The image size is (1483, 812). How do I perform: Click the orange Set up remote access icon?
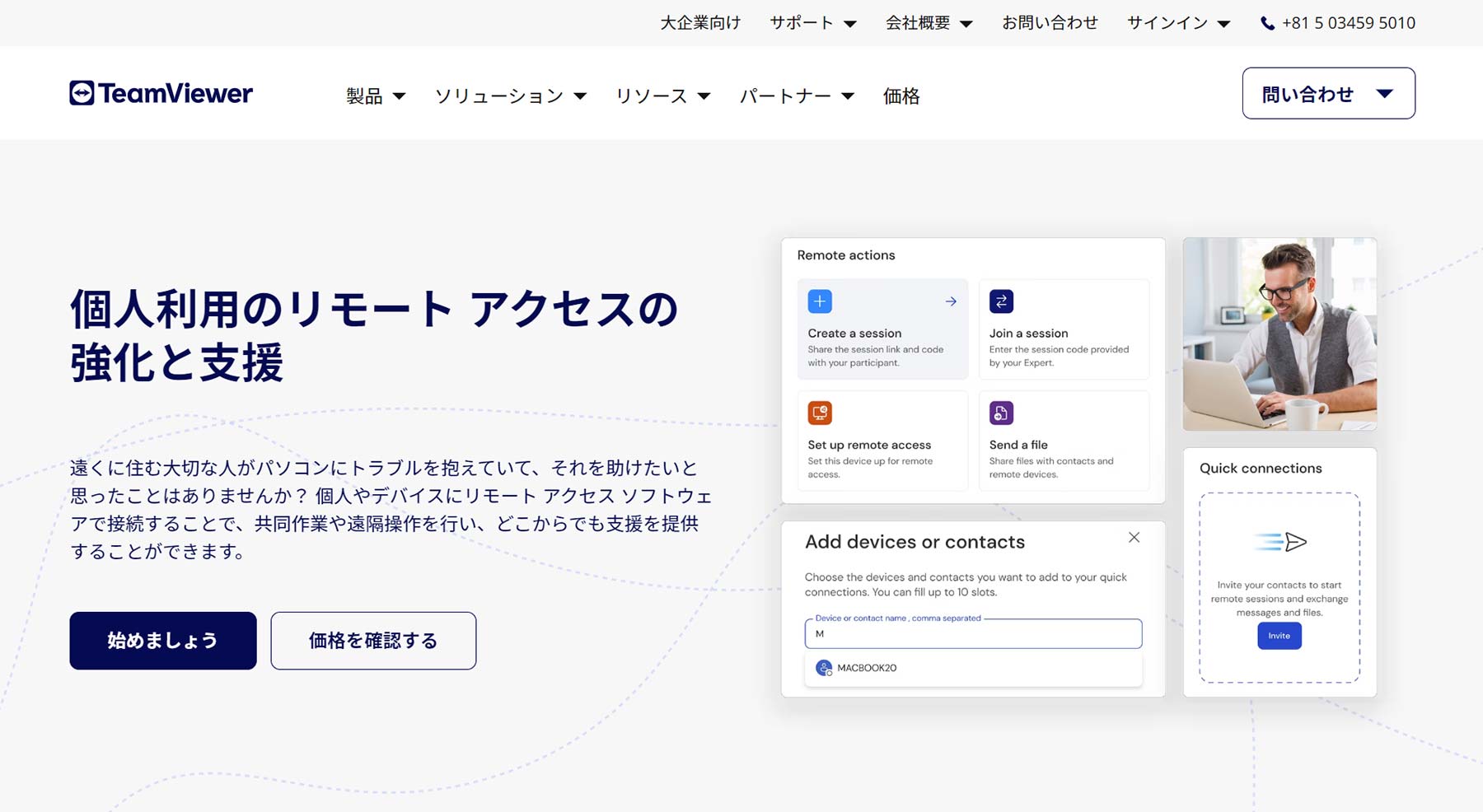(820, 413)
